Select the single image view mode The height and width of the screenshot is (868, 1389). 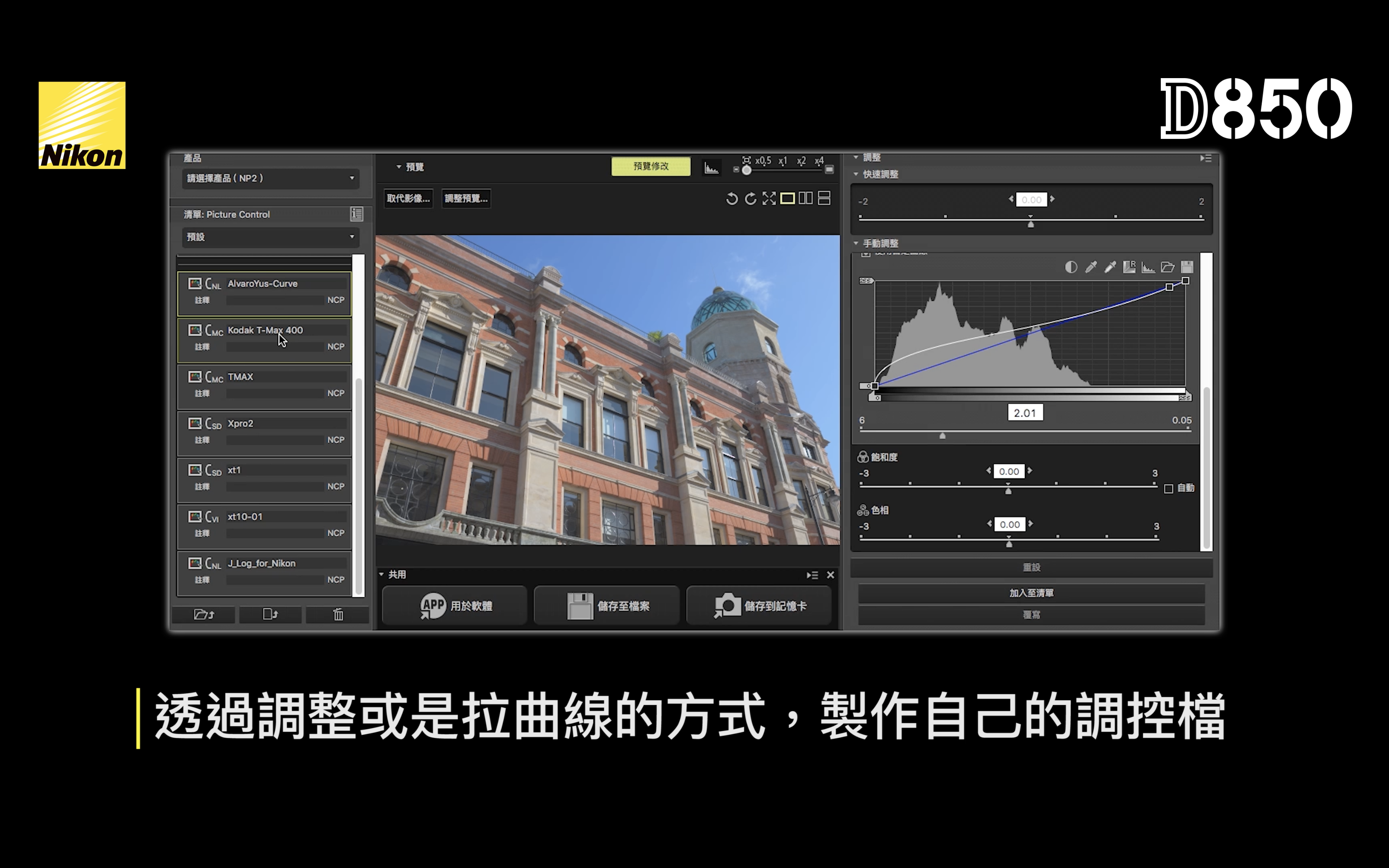pyautogui.click(x=788, y=199)
